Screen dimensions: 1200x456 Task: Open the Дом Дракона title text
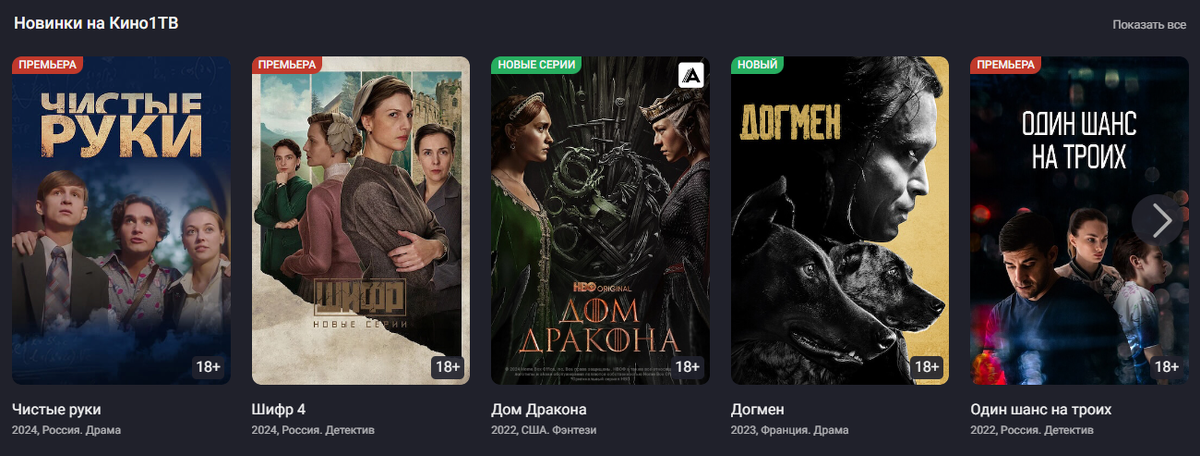[x=539, y=410]
